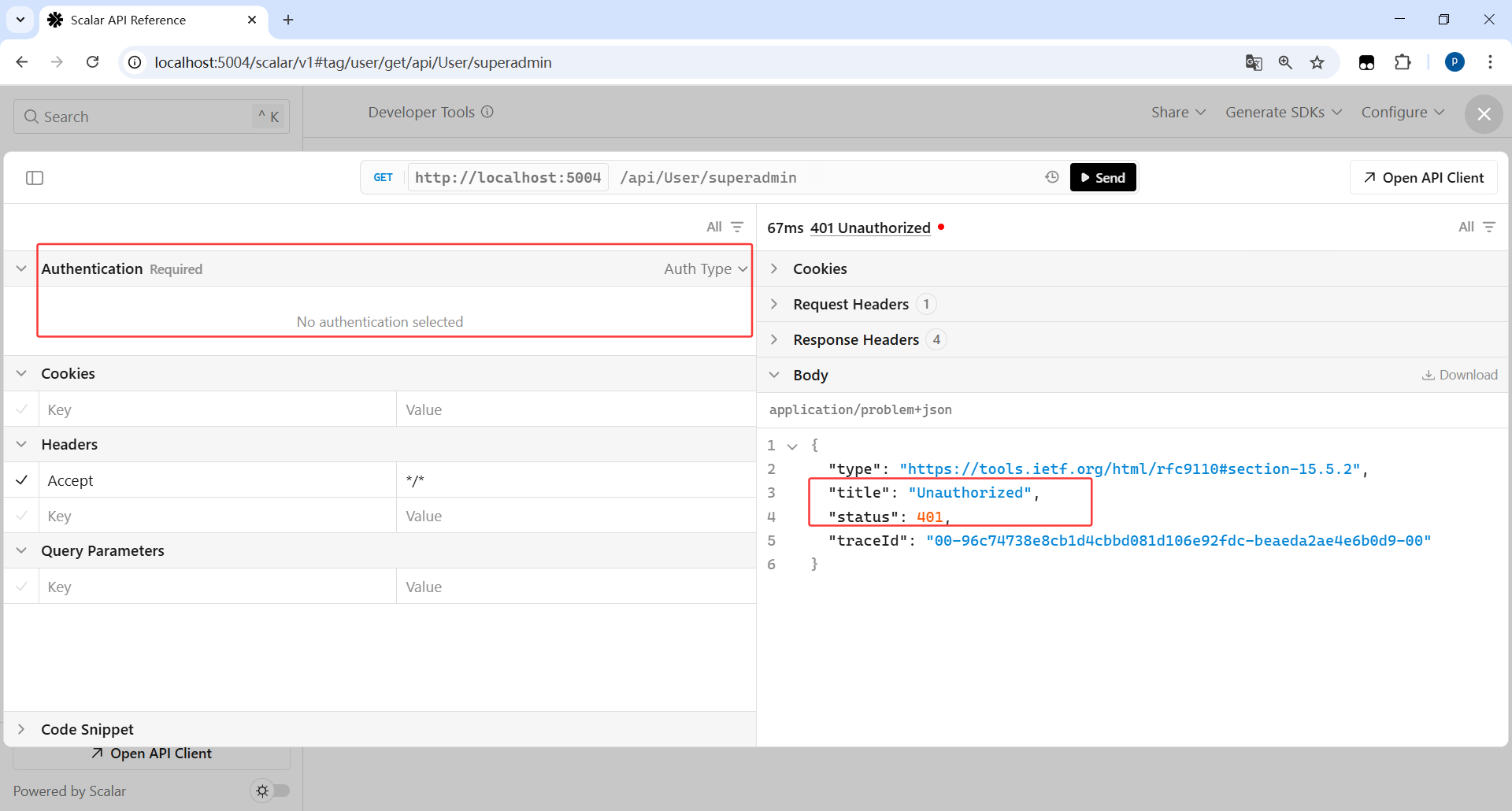
Task: Open the Auth Type dropdown
Action: pos(706,268)
